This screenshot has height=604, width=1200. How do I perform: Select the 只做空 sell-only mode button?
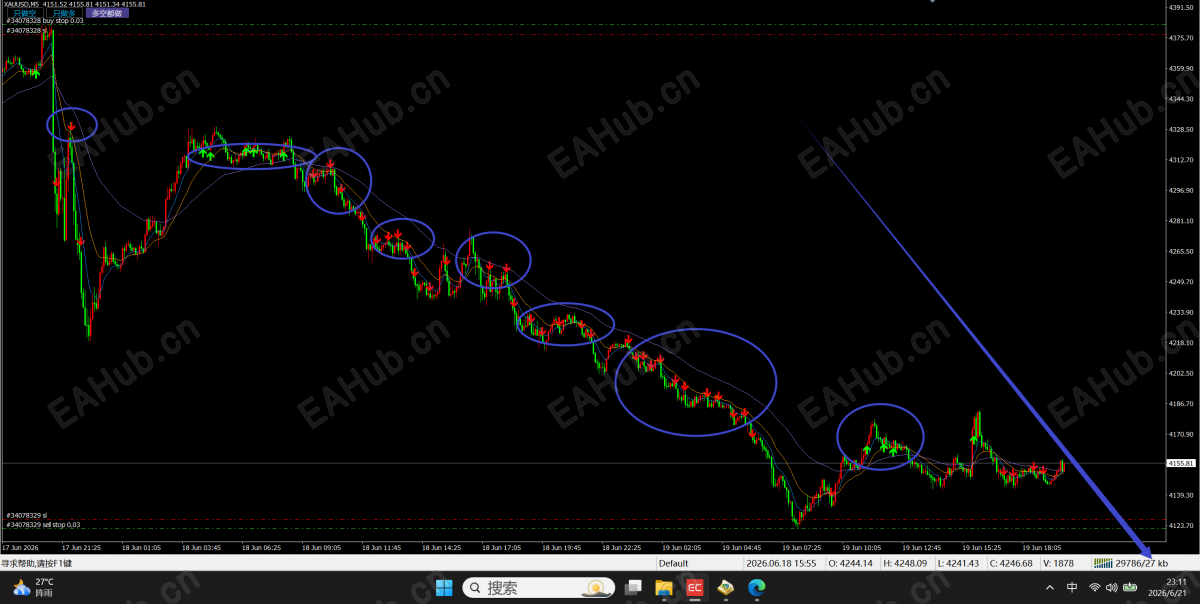click(x=23, y=14)
